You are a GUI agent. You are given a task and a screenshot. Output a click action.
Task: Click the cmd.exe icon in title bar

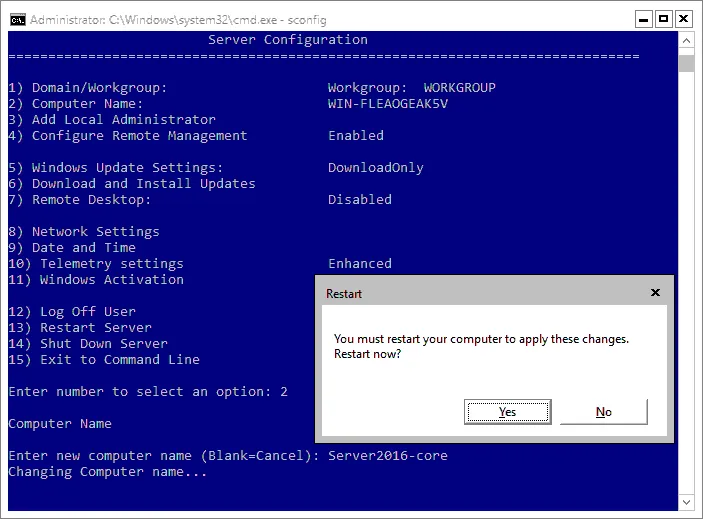16,18
